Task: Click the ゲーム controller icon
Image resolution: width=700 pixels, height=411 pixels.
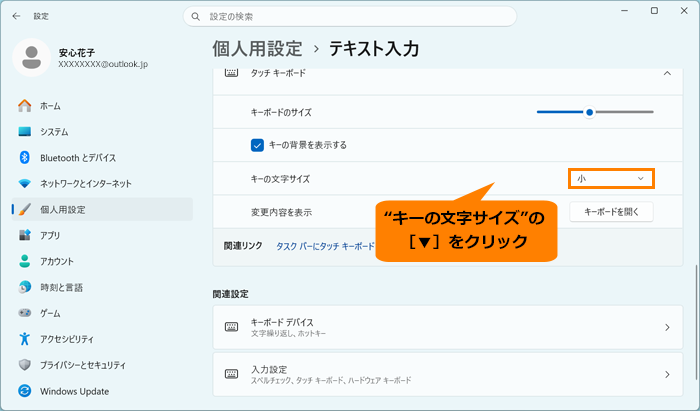Action: [x=25, y=313]
